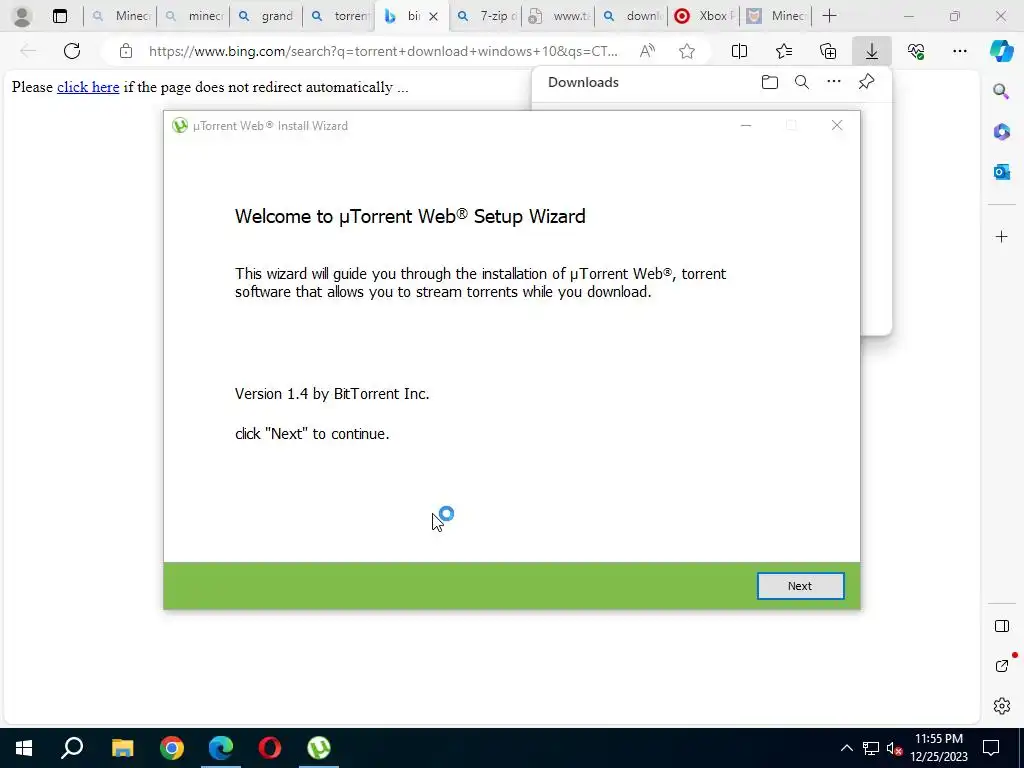Switch to the first 'Minecr' search tab
The width and height of the screenshot is (1024, 768).
click(121, 16)
